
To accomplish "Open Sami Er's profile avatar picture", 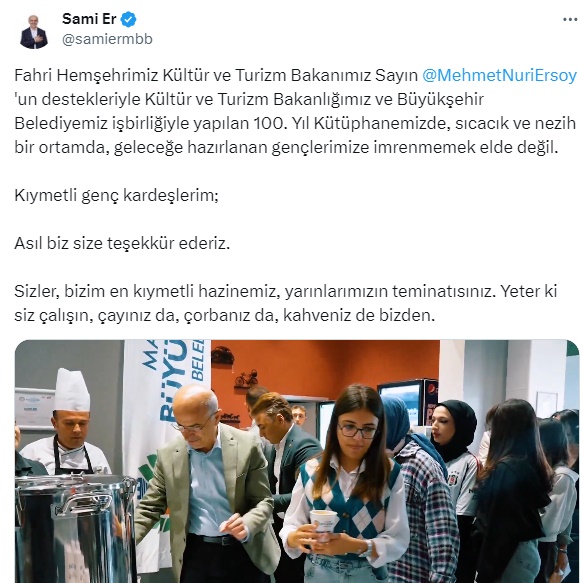I will tap(33, 31).
